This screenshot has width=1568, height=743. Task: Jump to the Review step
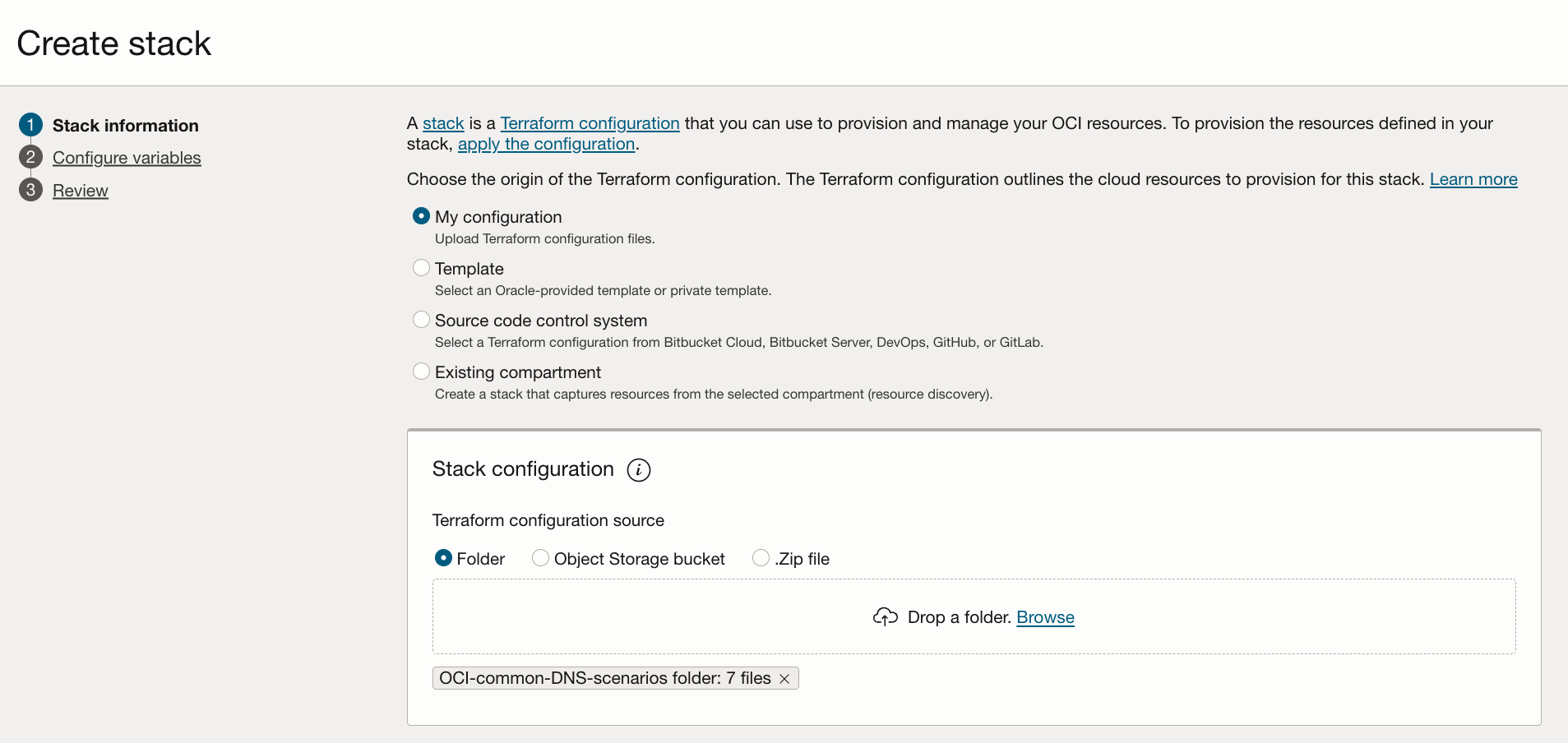point(81,191)
